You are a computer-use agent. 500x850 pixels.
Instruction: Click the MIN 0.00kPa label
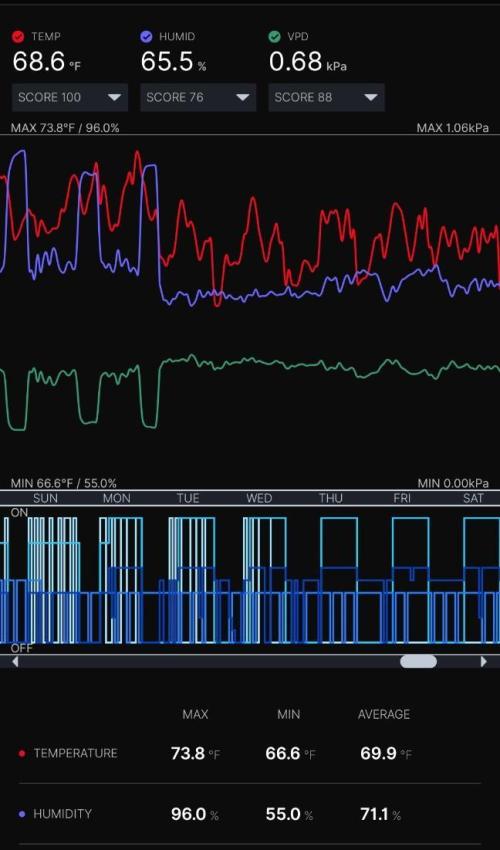coord(453,483)
